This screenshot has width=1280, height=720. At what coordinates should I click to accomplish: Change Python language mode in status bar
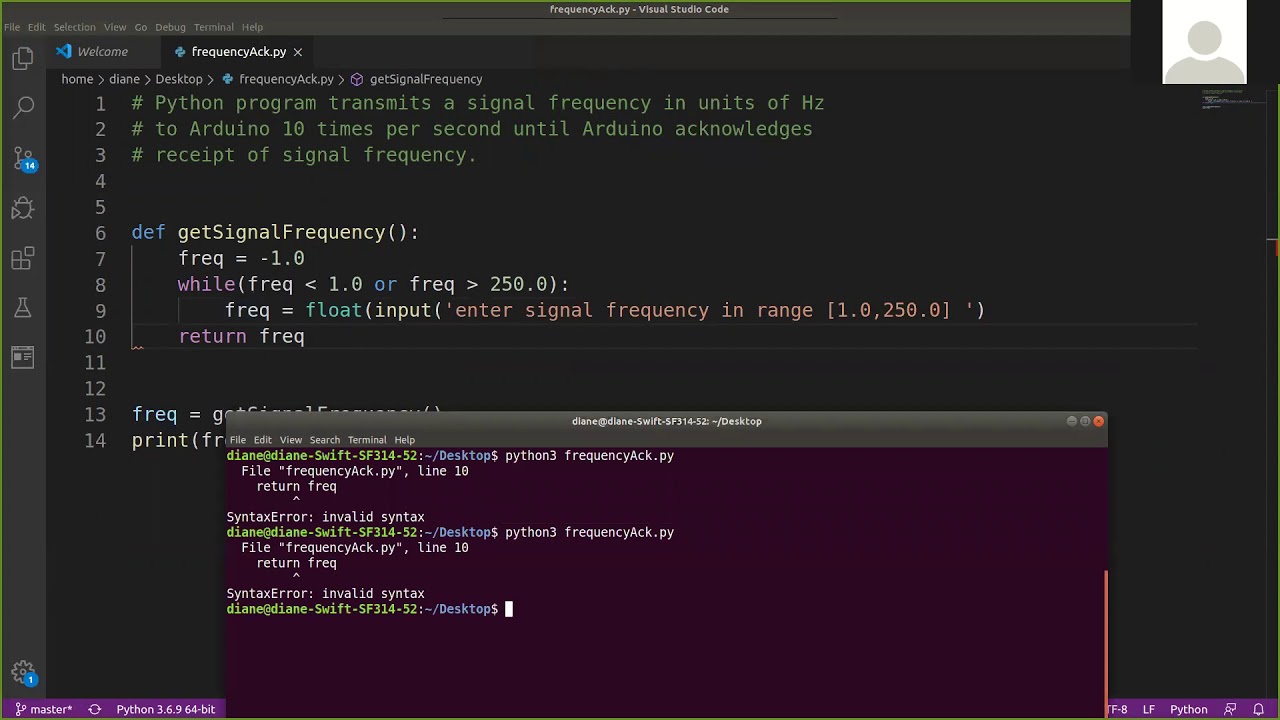point(1189,709)
